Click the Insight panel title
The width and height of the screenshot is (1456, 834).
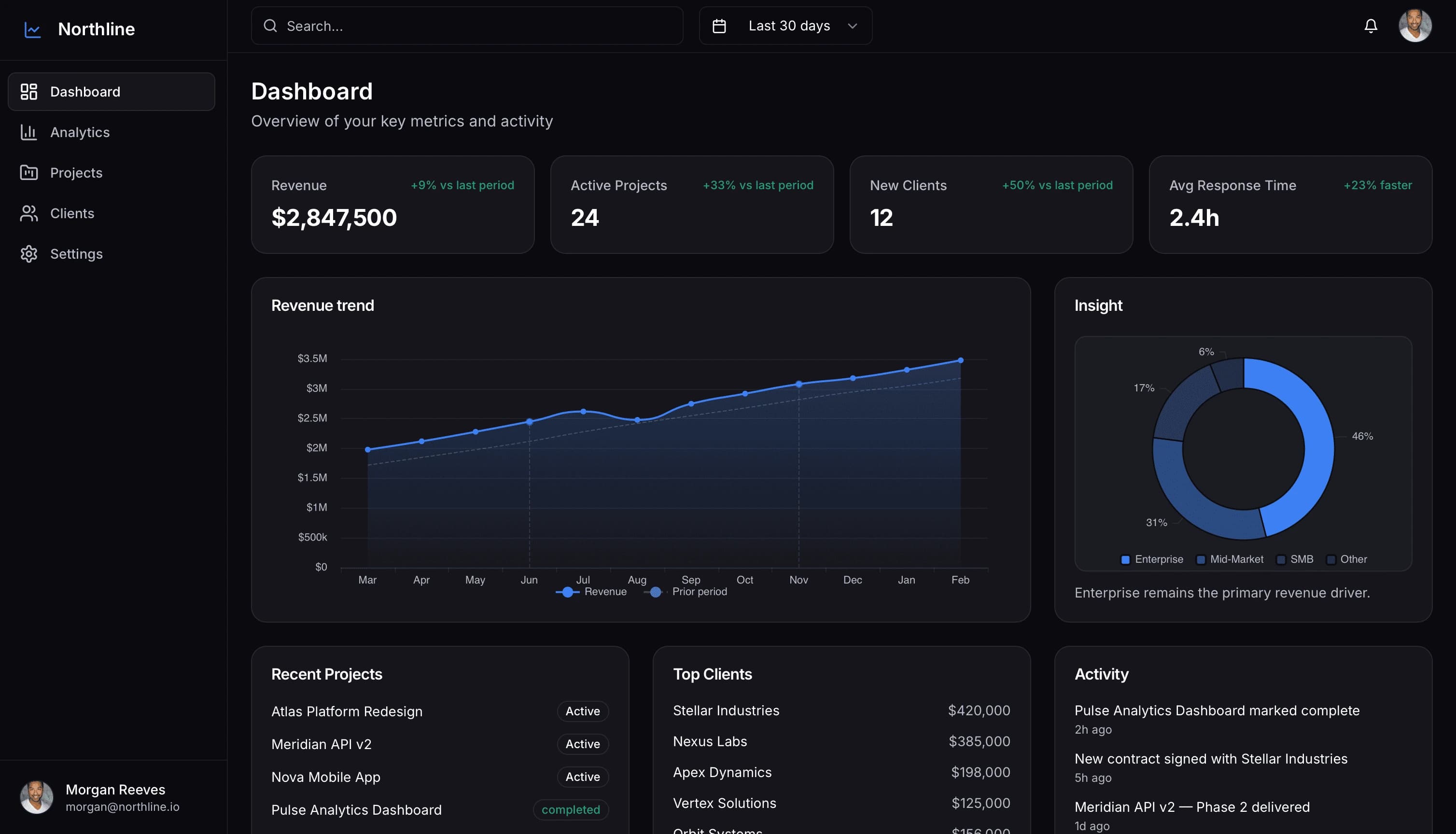[x=1098, y=306]
